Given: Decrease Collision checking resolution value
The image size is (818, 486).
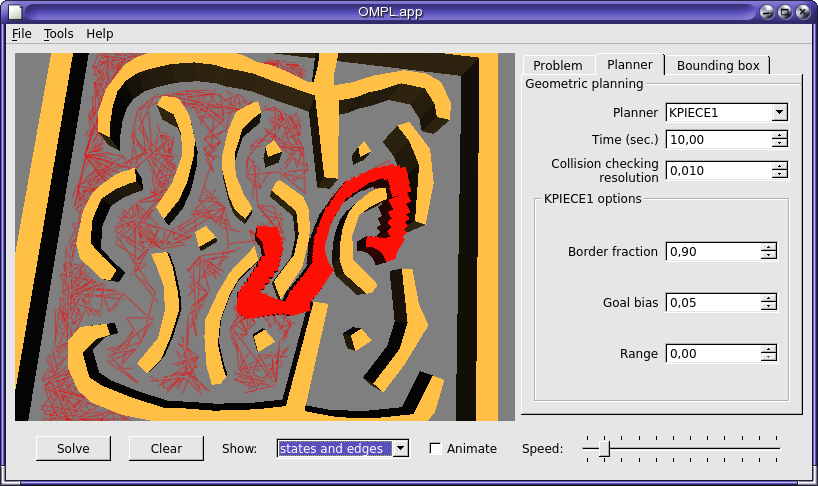Looking at the screenshot, I should 779,175.
